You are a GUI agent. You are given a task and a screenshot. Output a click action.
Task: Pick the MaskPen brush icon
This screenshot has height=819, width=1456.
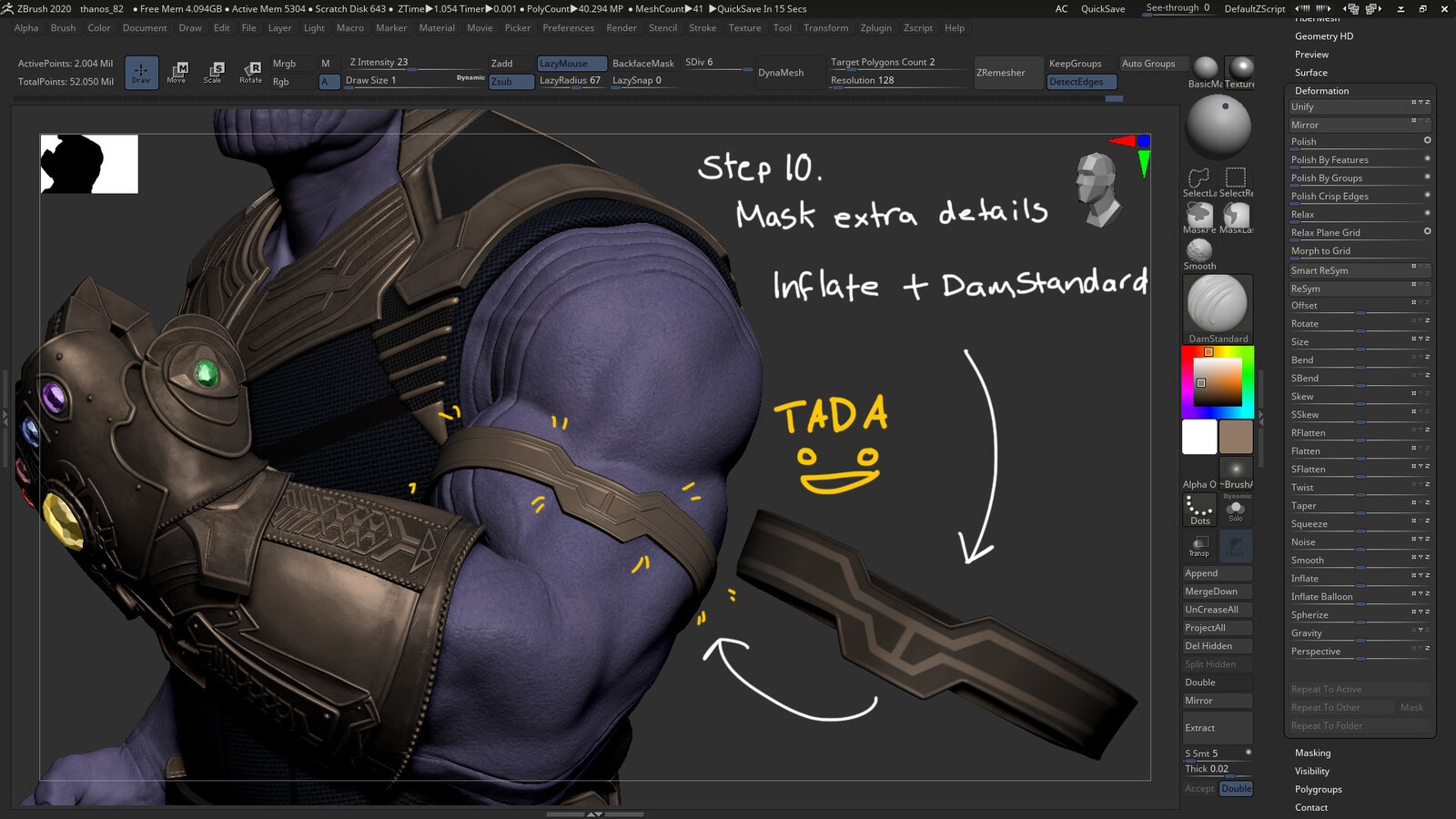click(1199, 217)
